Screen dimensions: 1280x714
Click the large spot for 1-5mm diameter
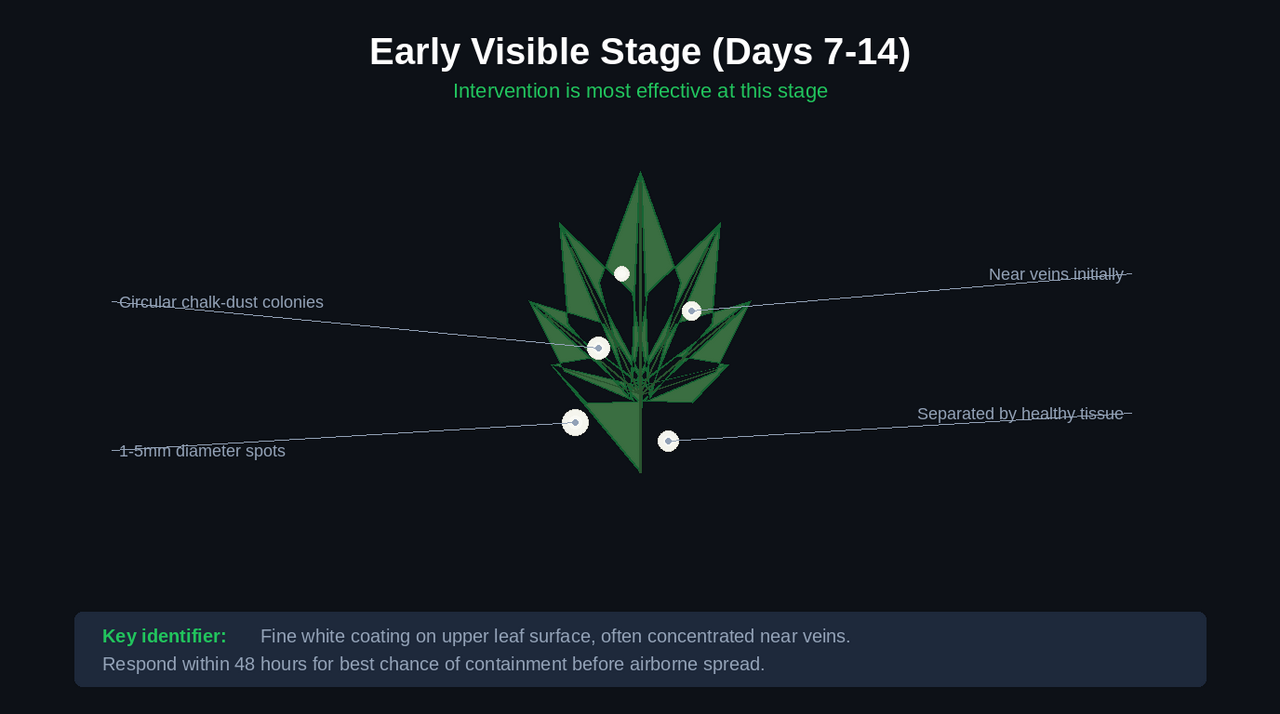point(575,423)
